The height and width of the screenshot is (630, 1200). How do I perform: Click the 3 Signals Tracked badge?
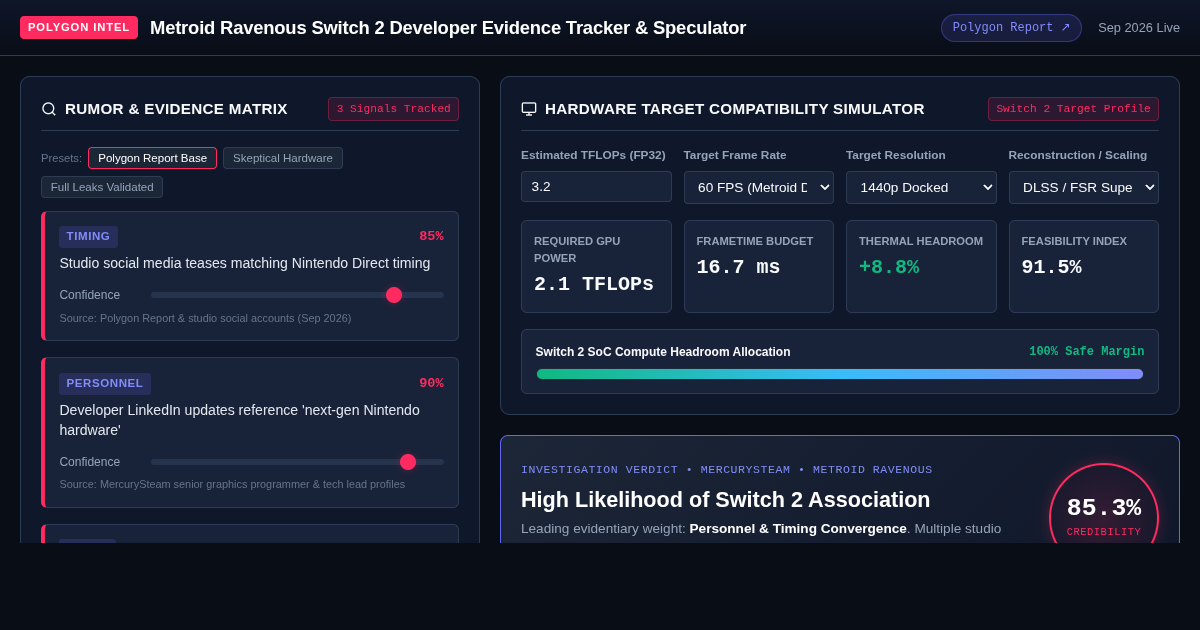pyautogui.click(x=393, y=109)
